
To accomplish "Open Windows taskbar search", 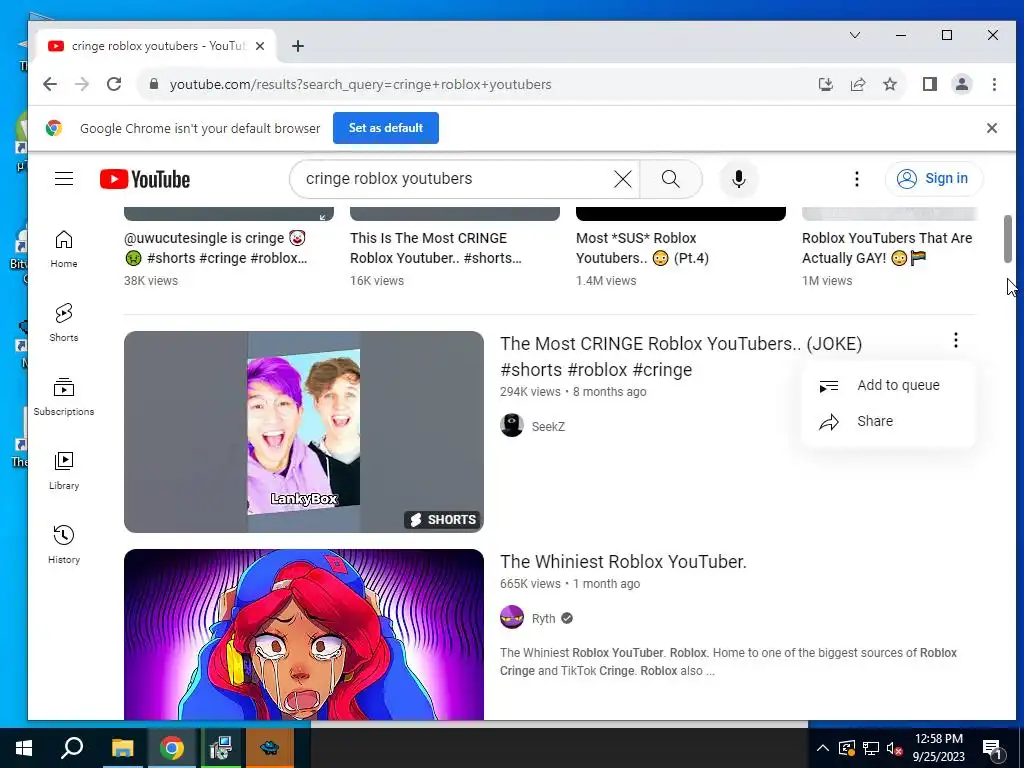I will [x=72, y=748].
